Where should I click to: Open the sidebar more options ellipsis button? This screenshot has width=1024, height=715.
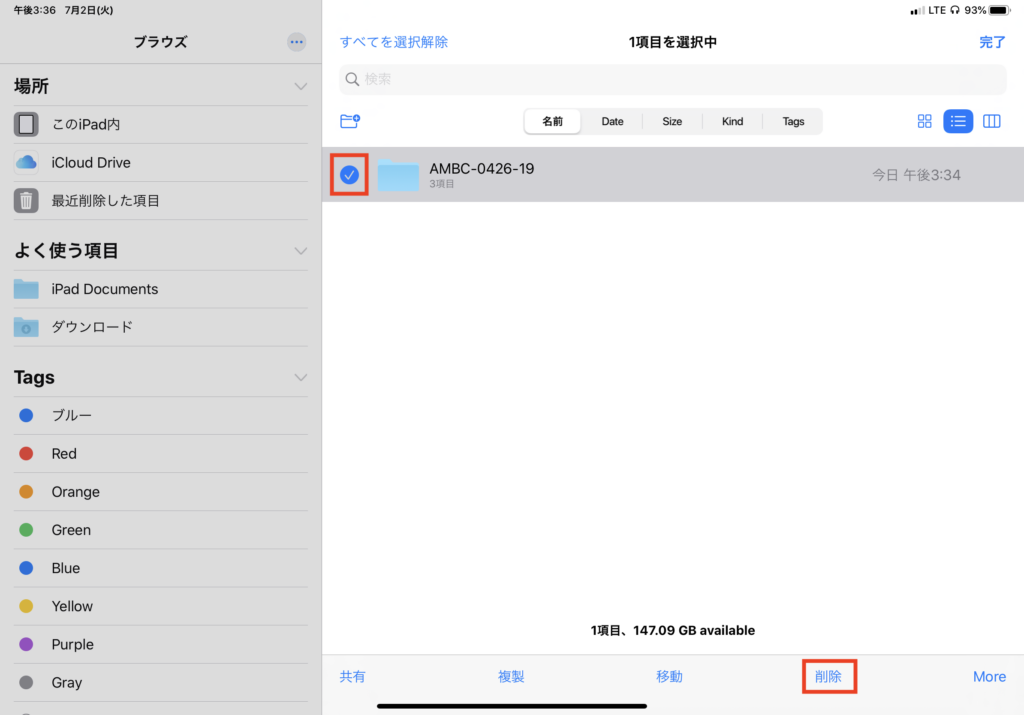coord(296,42)
